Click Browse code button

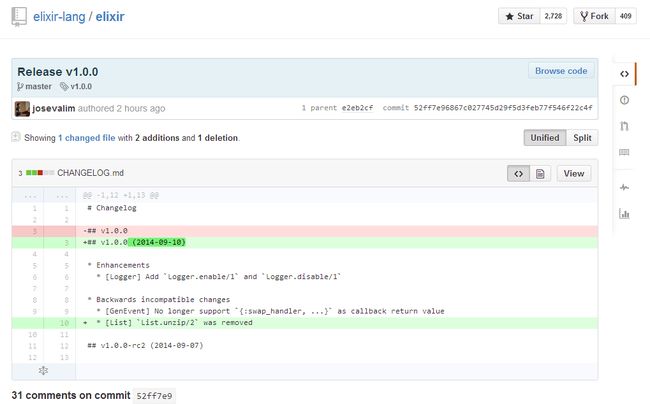[561, 71]
